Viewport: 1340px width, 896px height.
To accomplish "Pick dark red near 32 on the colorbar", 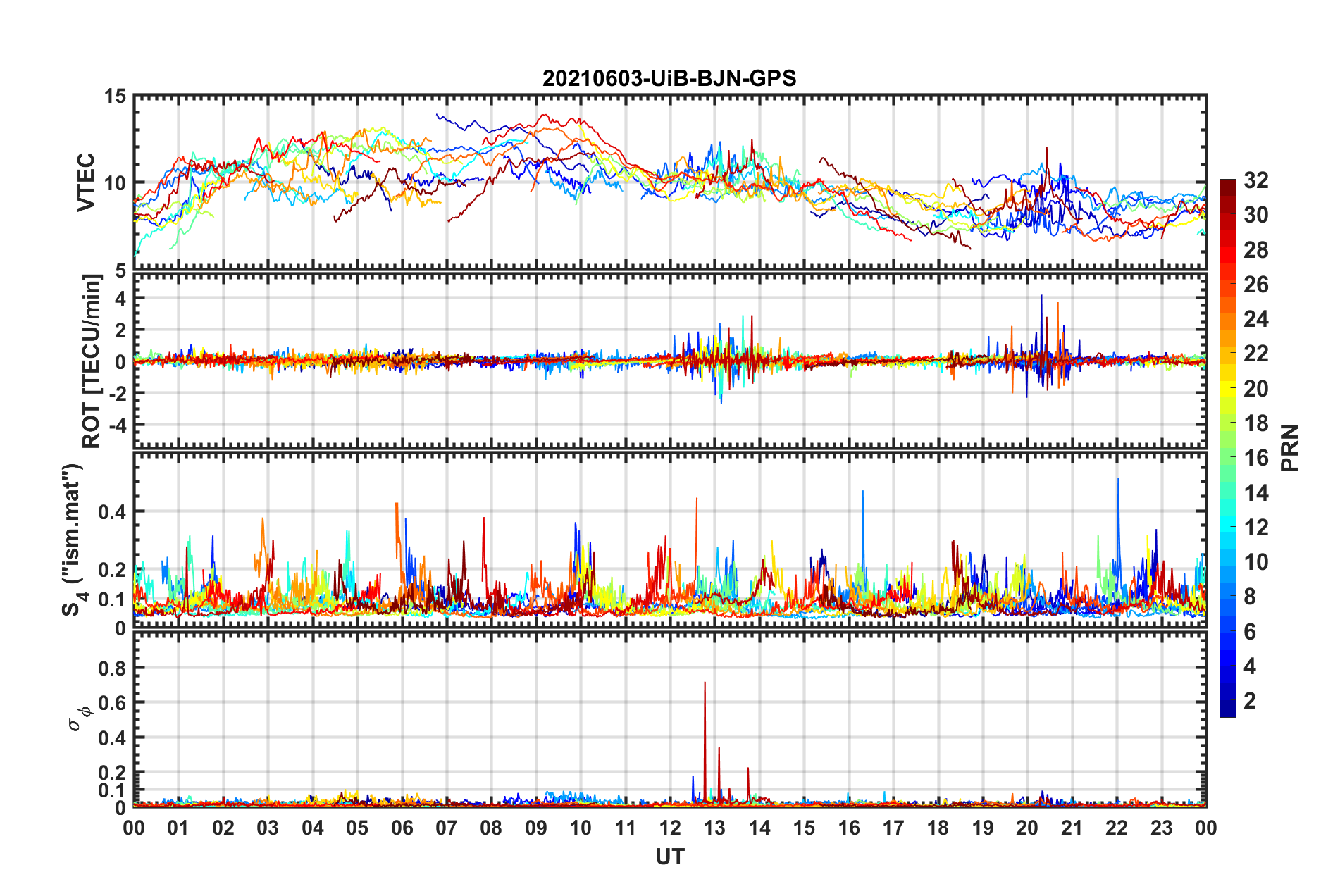I will 1228,185.
